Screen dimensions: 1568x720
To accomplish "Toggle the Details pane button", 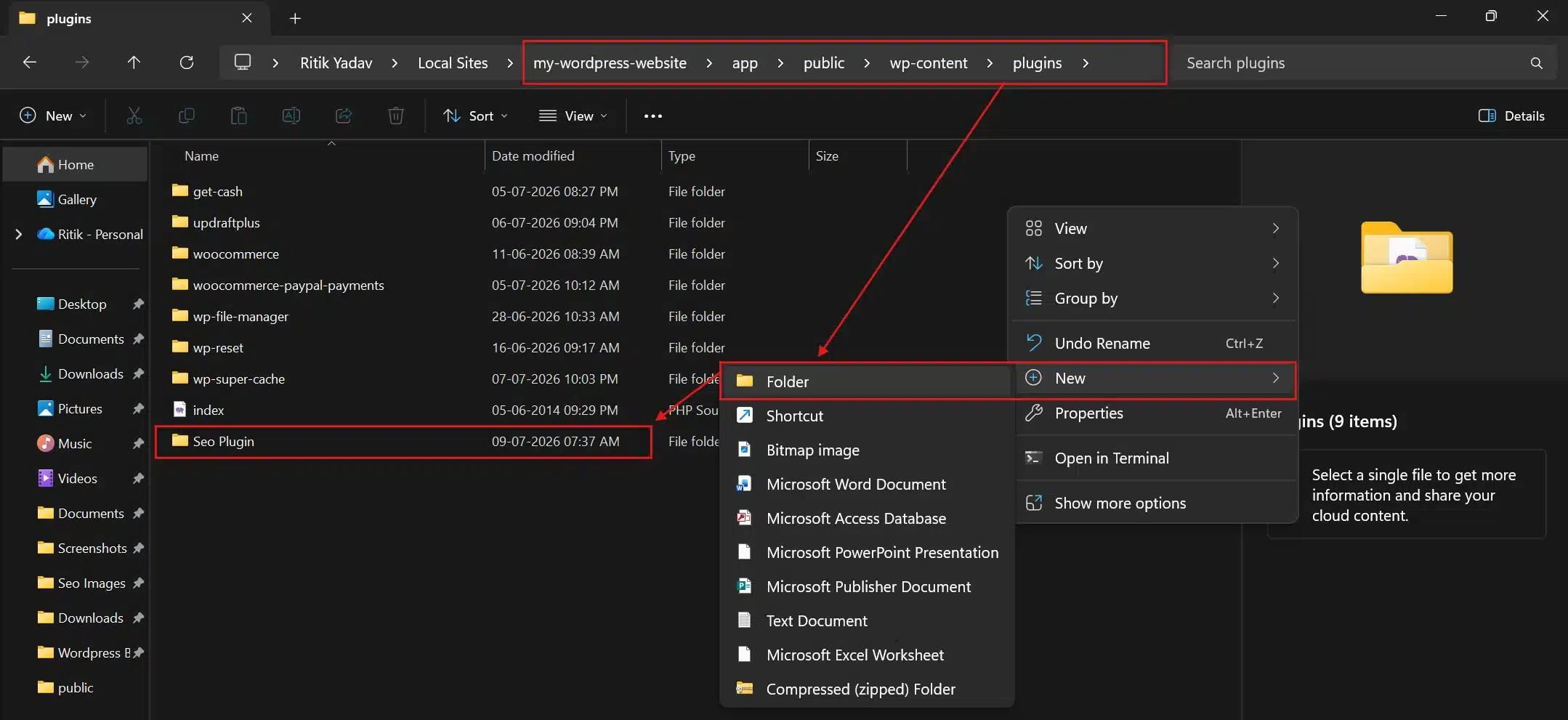I will click(1511, 116).
